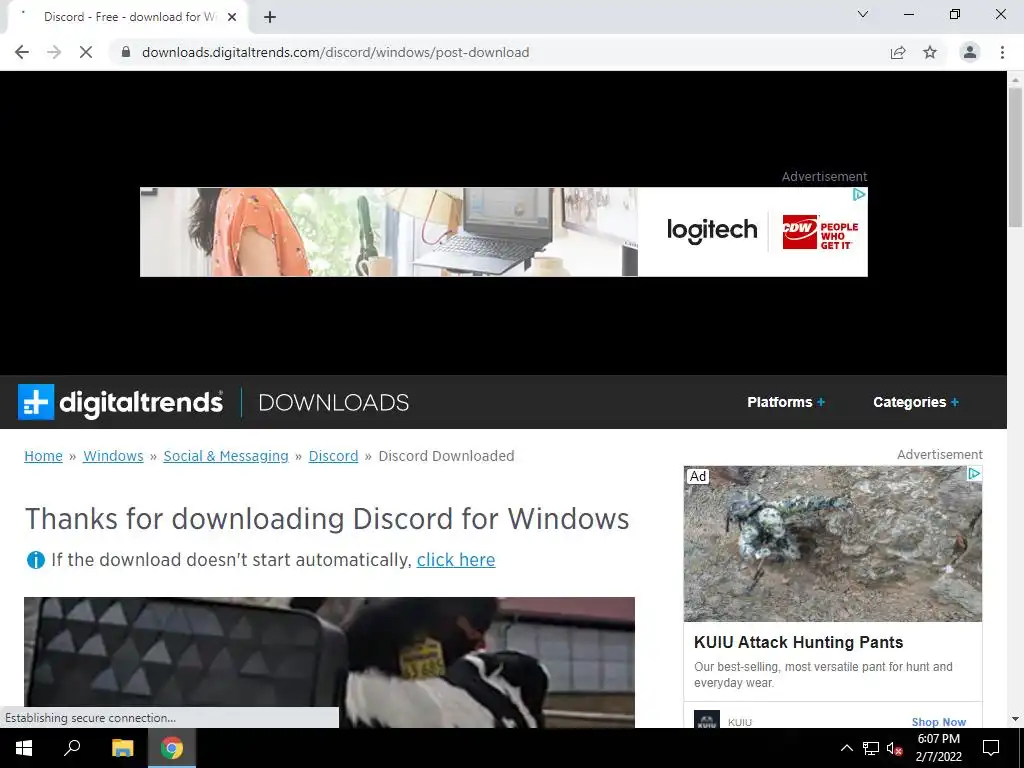Show hidden system tray icons
Viewport: 1024px width, 768px height.
846,748
